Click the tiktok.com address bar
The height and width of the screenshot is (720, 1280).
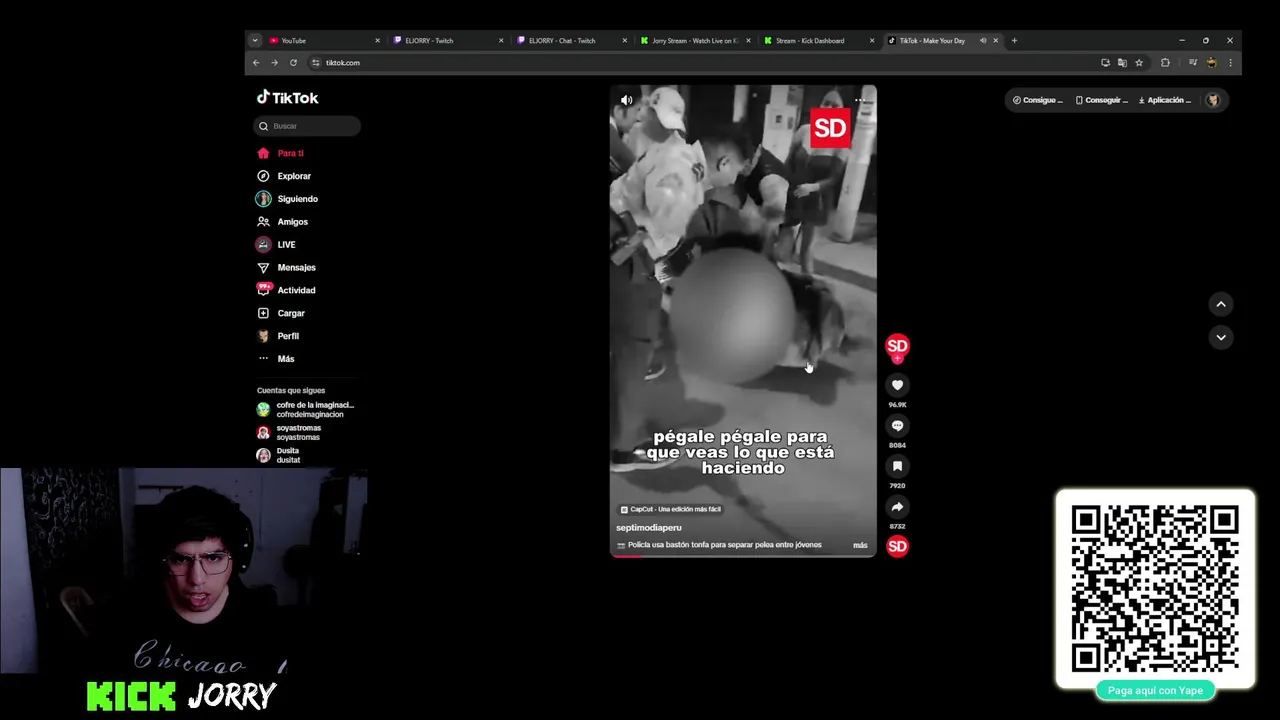700,62
